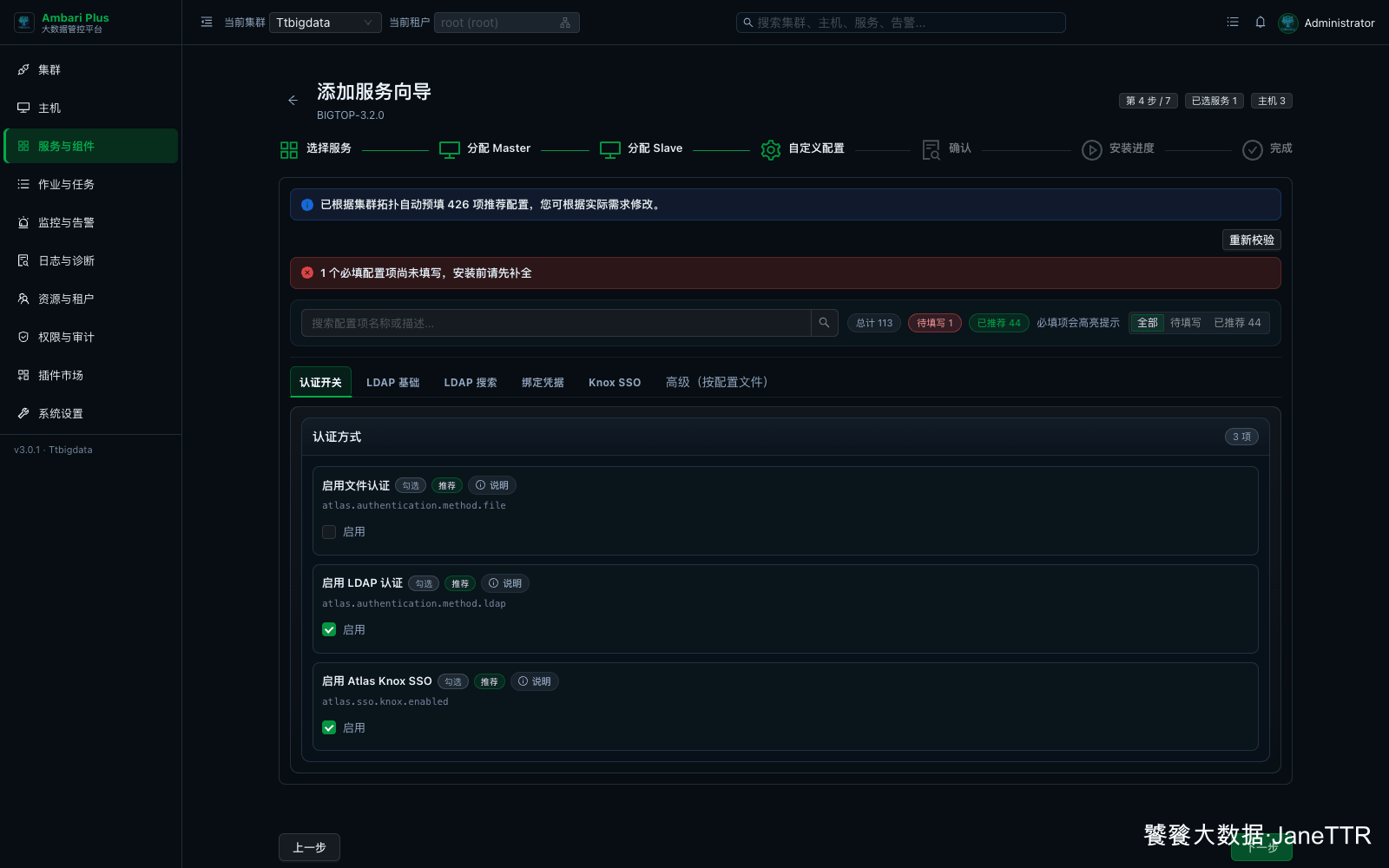Collapse the sidebar menu toggle icon
The width and height of the screenshot is (1389, 868).
207,23
